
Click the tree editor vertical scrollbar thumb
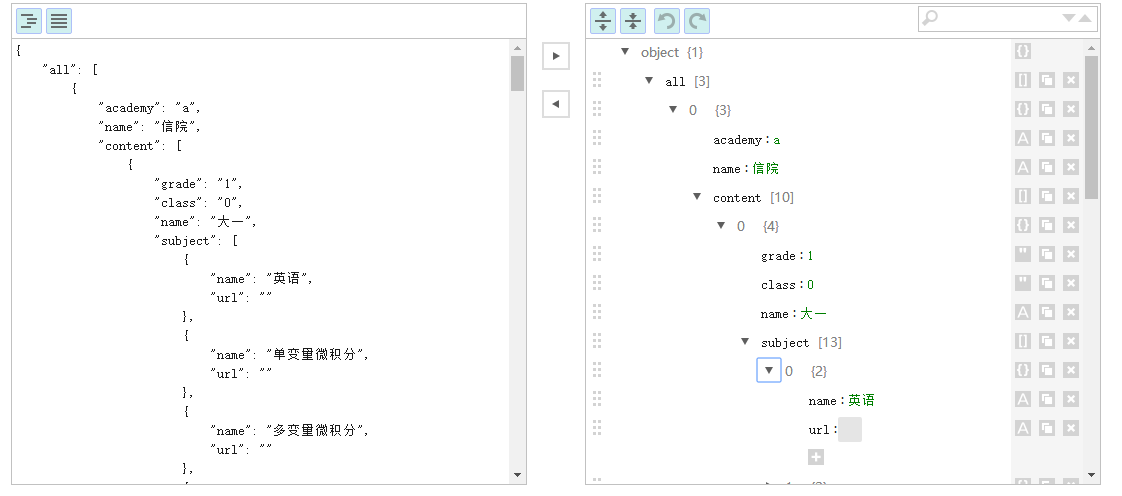[x=1091, y=127]
